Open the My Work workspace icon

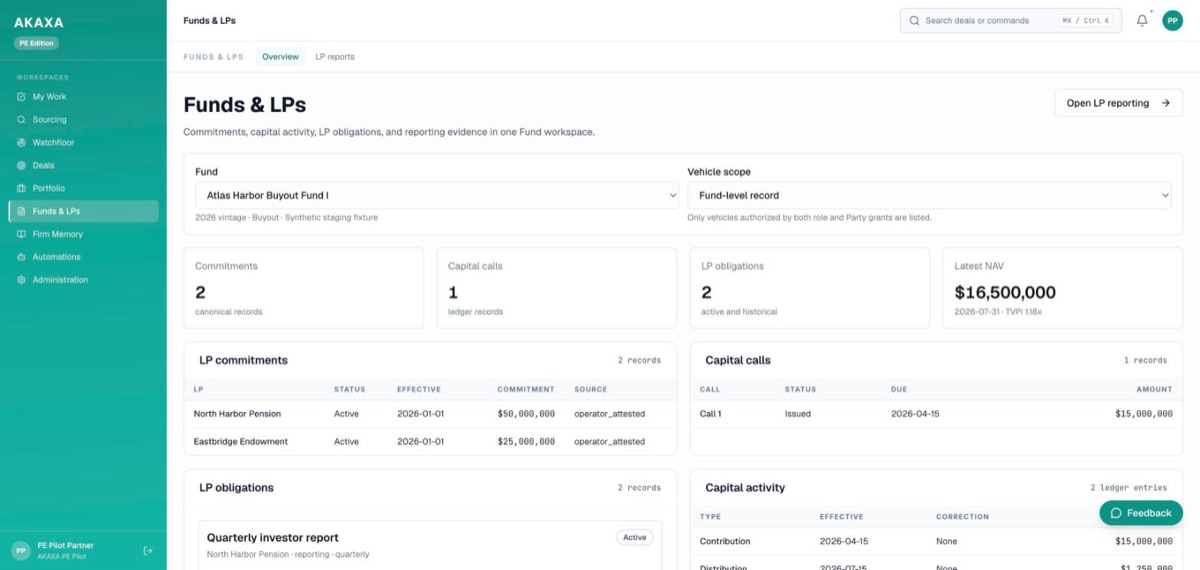point(22,97)
